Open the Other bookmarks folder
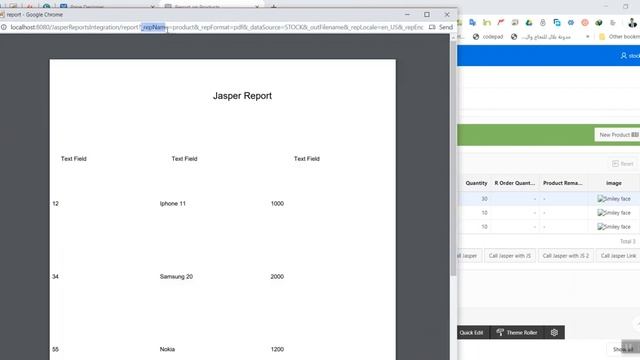 620,37
